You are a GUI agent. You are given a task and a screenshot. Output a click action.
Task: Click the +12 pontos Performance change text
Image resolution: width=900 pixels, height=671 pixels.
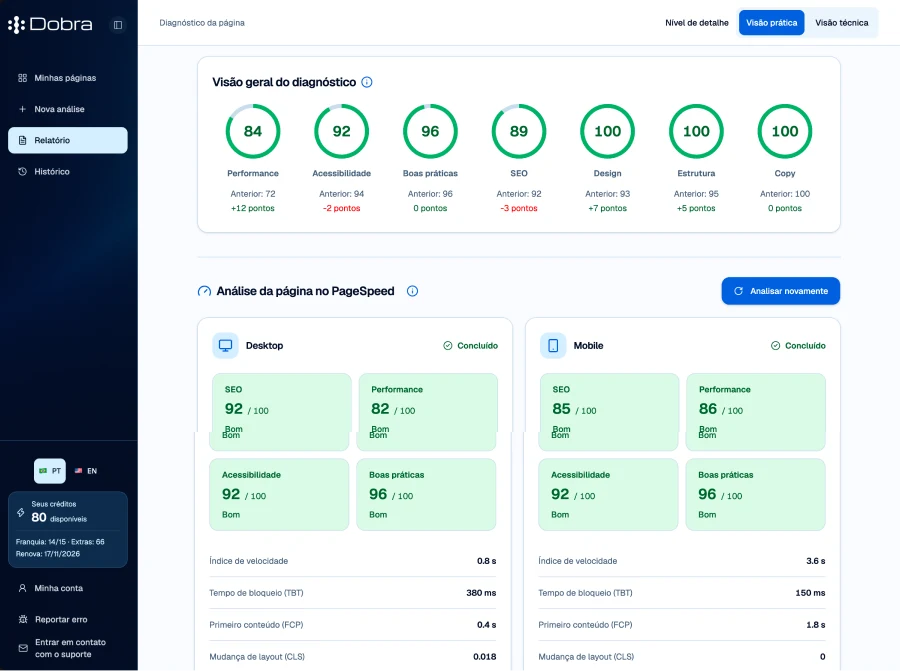(253, 208)
